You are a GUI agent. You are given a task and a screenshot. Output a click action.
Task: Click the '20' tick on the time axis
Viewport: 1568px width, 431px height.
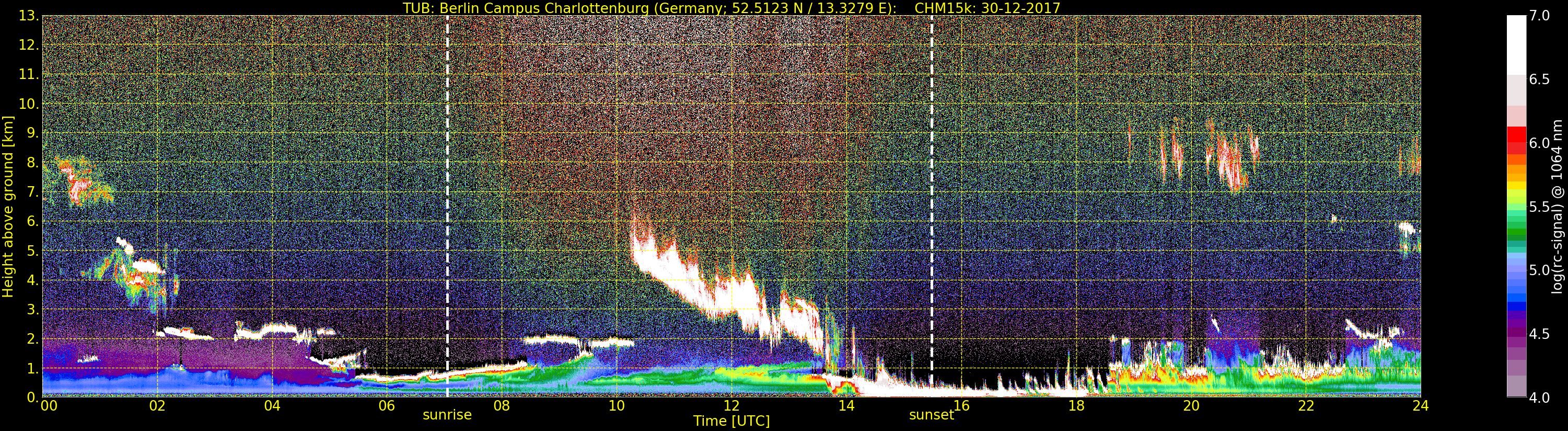(x=1191, y=405)
